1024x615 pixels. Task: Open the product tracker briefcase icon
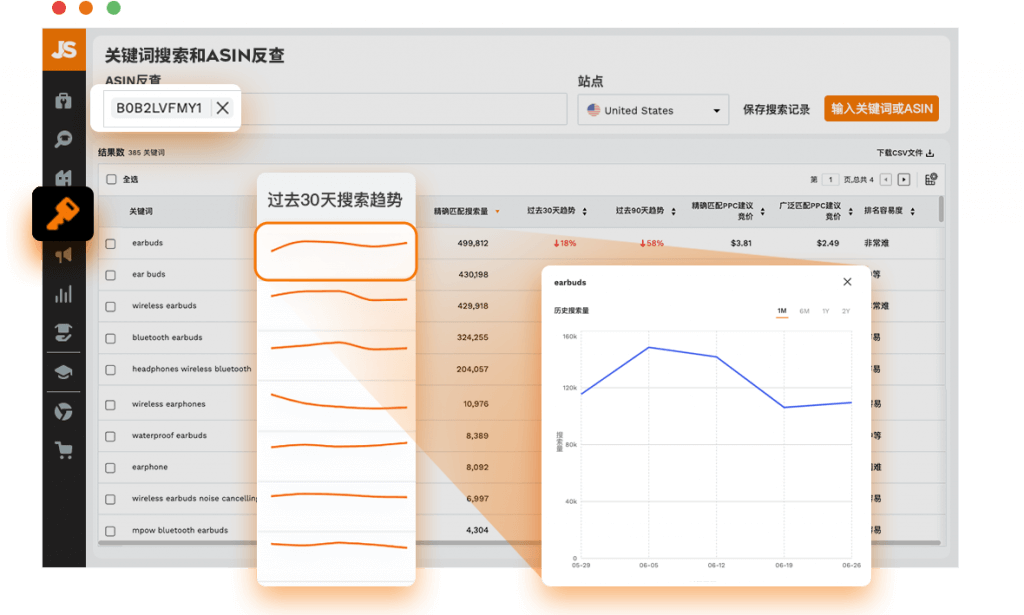pyautogui.click(x=63, y=101)
